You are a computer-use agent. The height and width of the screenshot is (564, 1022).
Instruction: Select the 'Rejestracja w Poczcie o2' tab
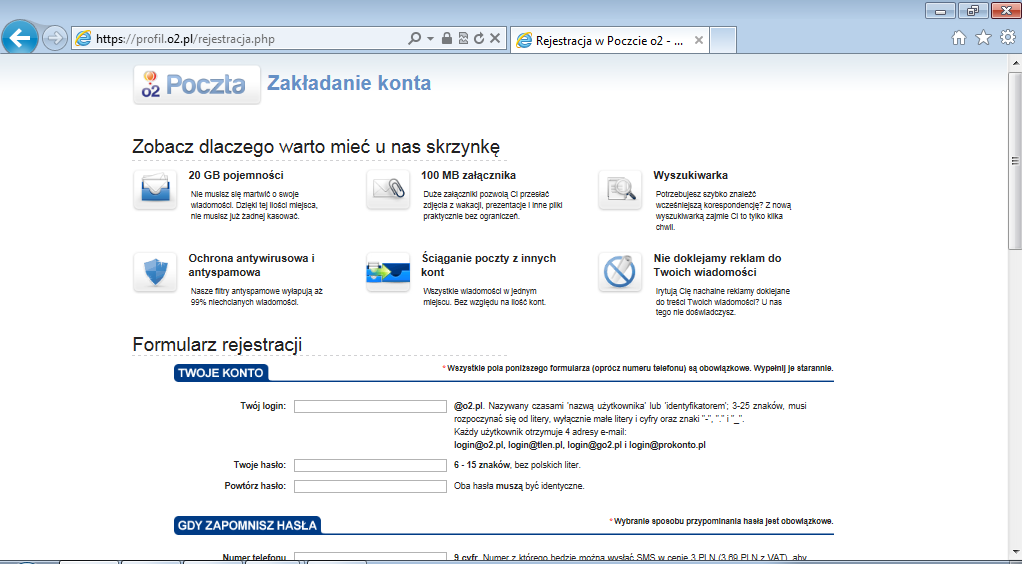click(x=609, y=40)
